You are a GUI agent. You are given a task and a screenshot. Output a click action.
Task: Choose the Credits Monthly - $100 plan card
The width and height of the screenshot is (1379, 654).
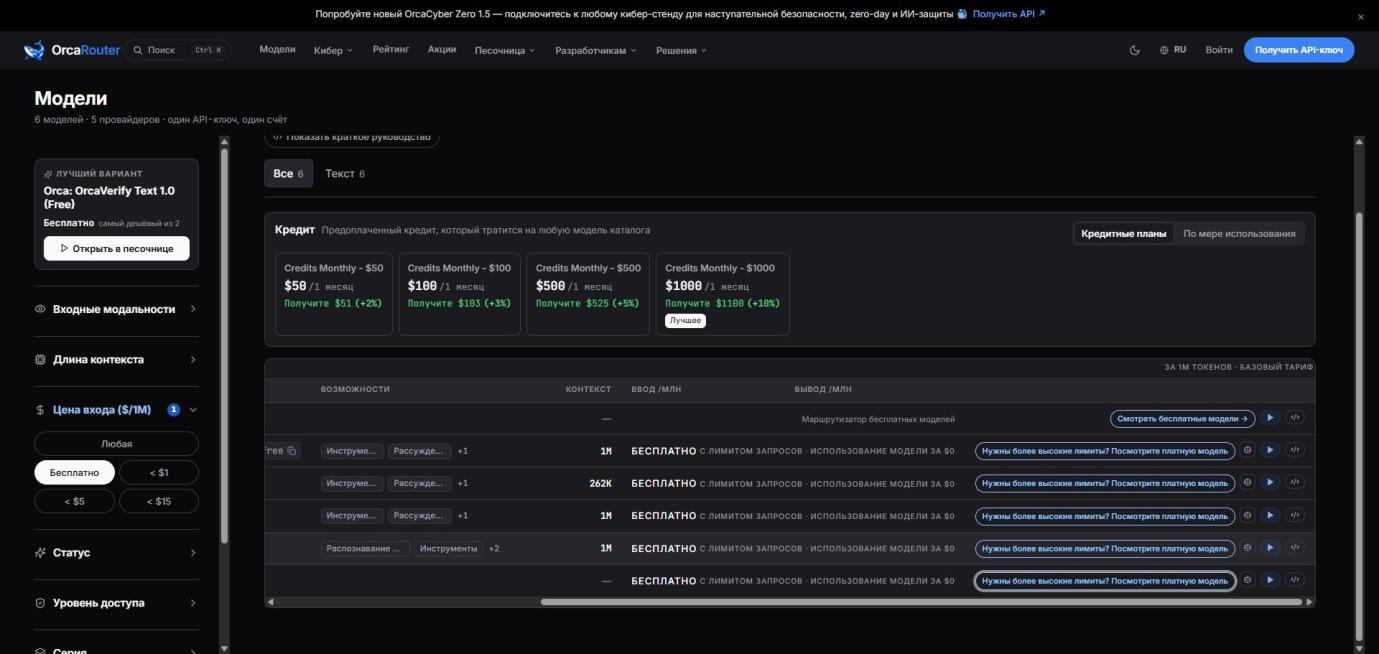pos(459,294)
